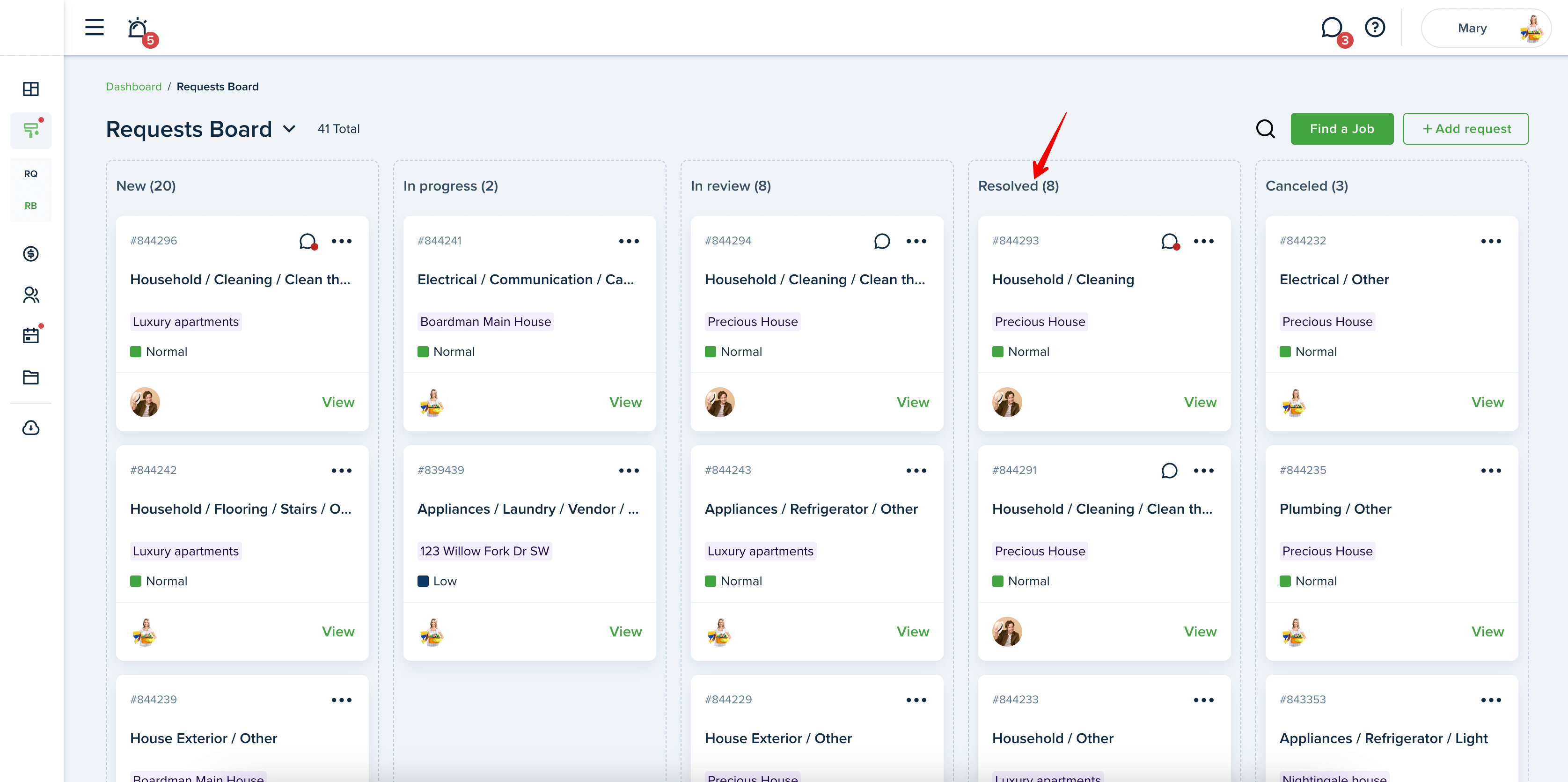Open comments on request #844293

click(x=1170, y=241)
